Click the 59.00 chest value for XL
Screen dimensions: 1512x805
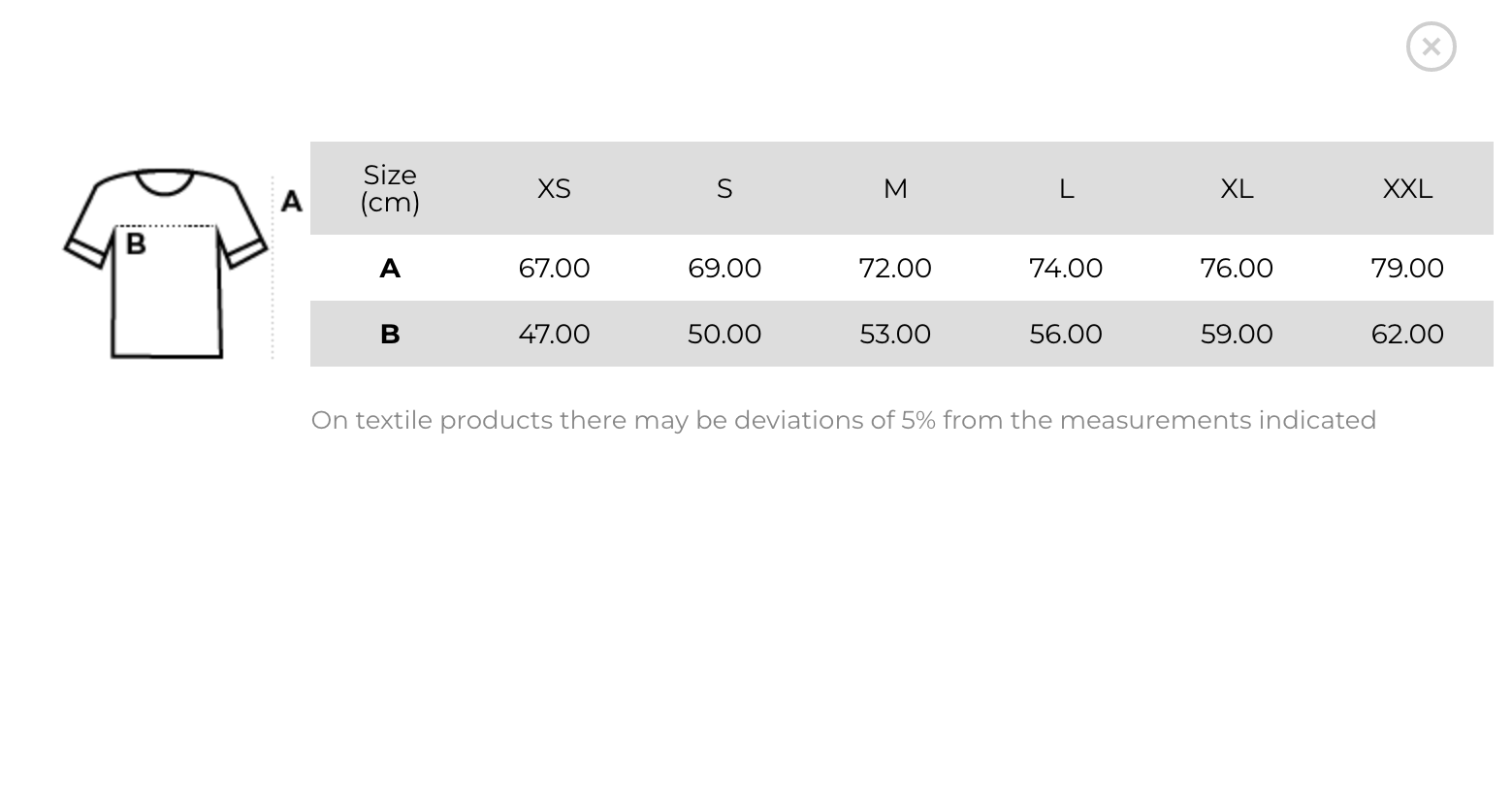point(1237,334)
